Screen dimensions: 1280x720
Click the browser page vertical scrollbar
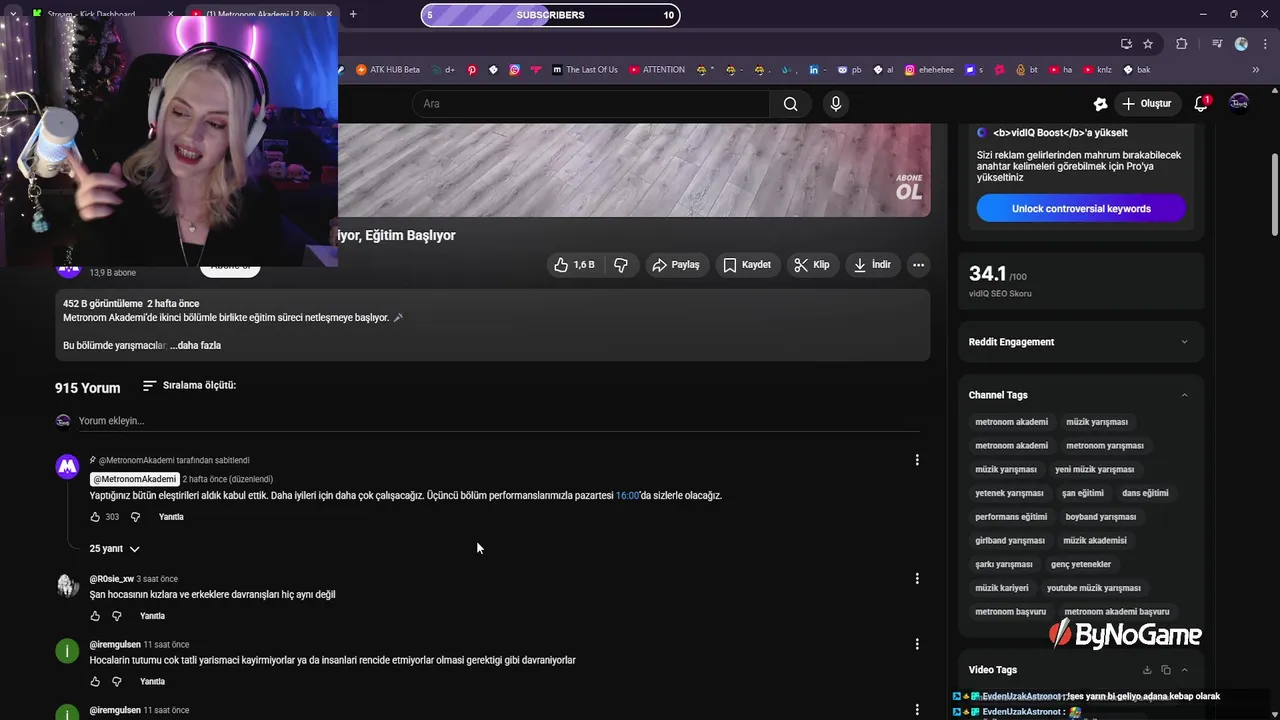click(x=1274, y=195)
